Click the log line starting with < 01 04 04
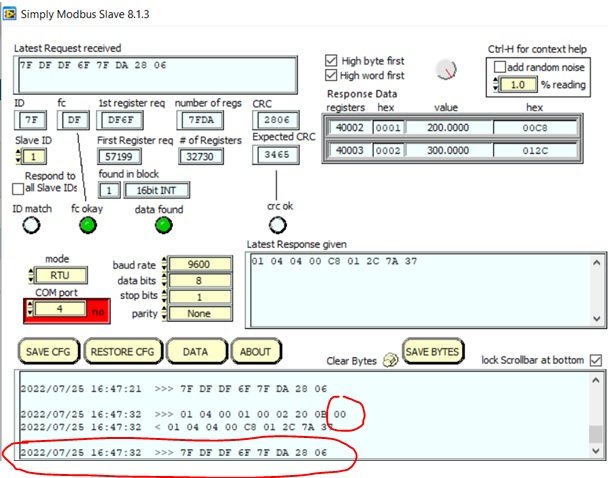 tap(176, 427)
